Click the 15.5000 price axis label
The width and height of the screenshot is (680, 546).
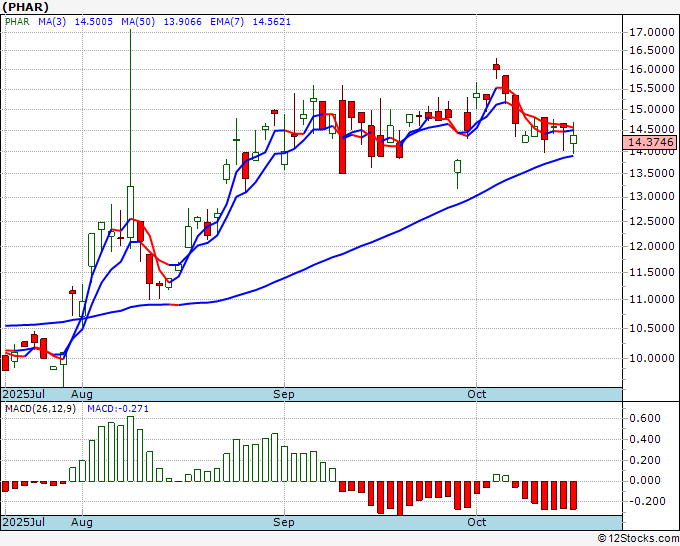pyautogui.click(x=651, y=89)
